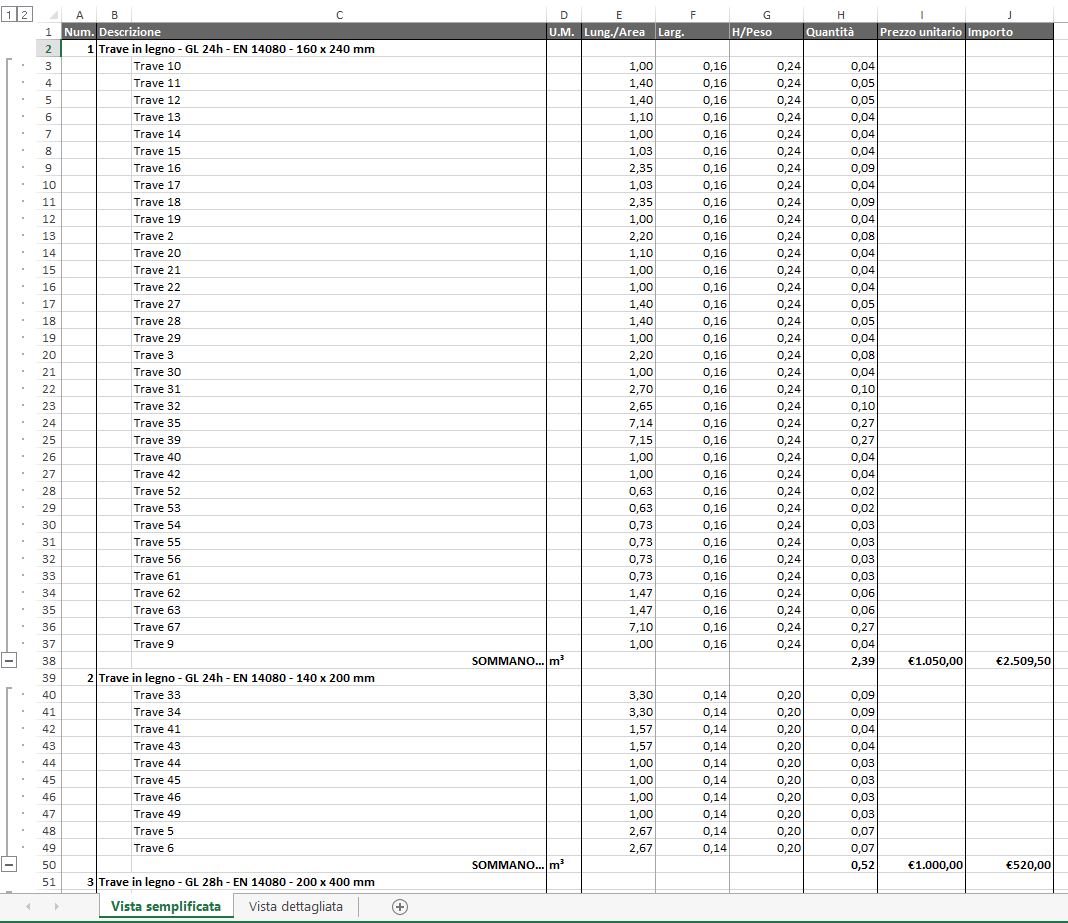Click SOMMANO... cell in row 50
Viewport: 1068px width, 923px height.
pos(339,865)
